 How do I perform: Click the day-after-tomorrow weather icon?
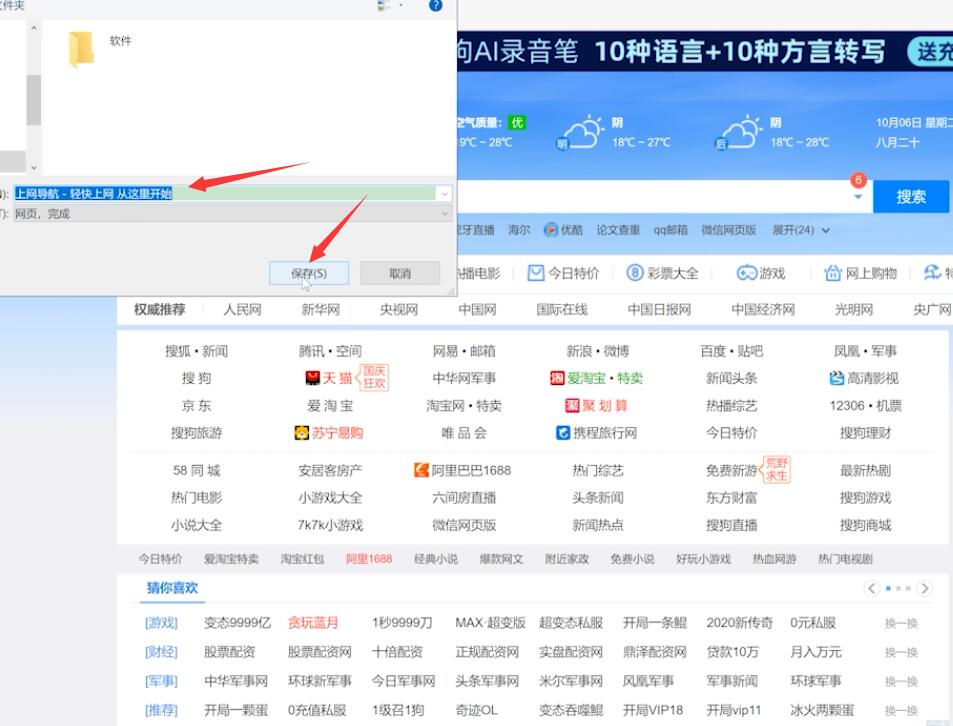point(738,132)
